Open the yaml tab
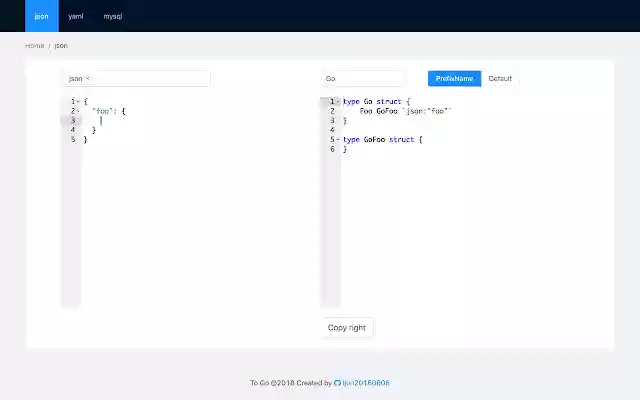640x400 pixels. 76,16
